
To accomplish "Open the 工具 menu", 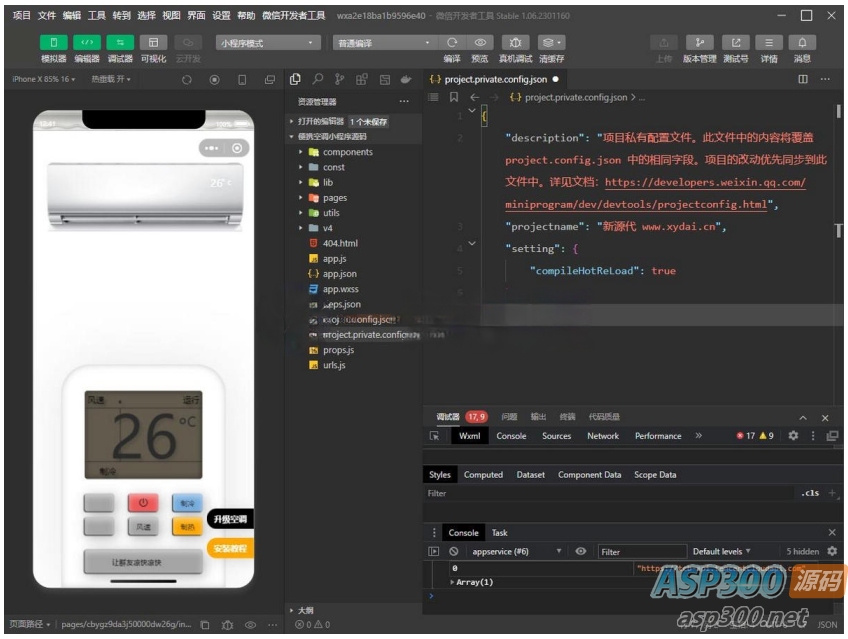I will [96, 16].
